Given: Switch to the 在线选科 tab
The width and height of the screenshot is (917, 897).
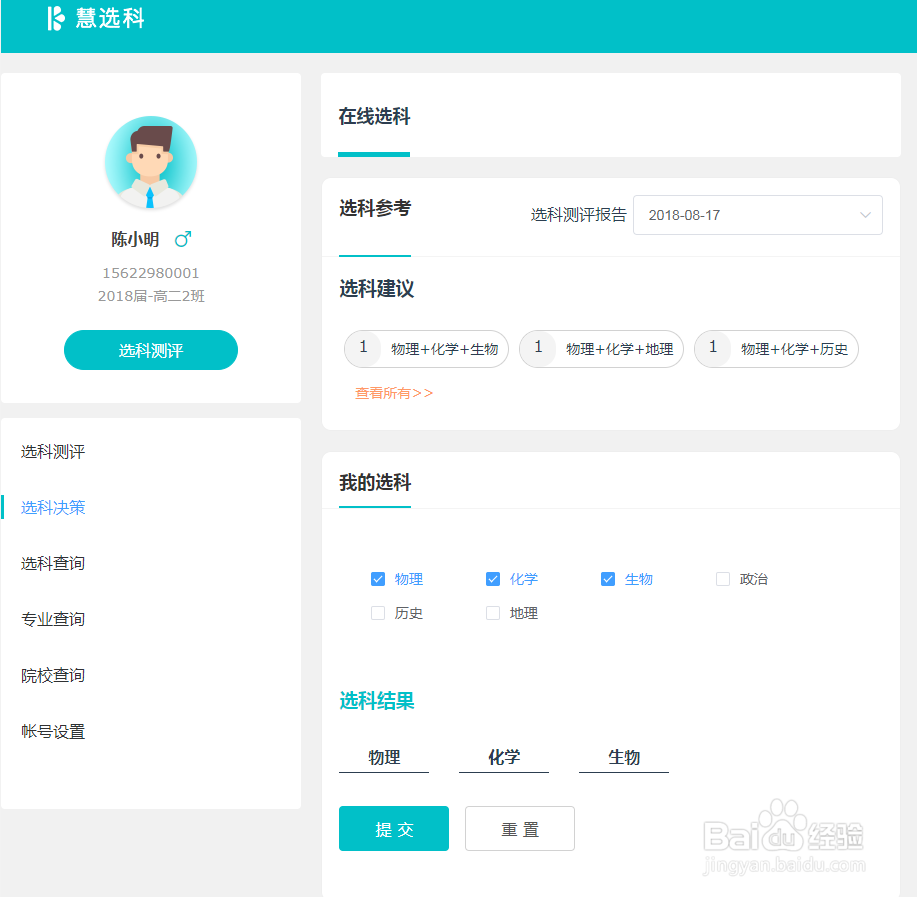Looking at the screenshot, I should tap(374, 116).
